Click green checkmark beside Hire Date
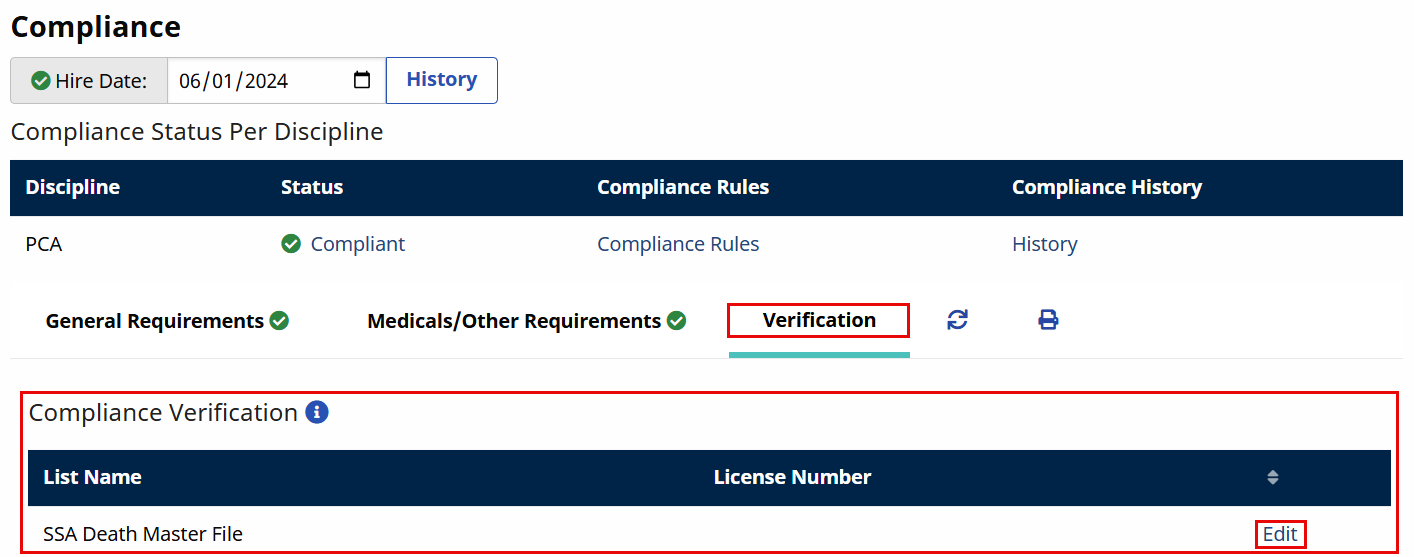The image size is (1414, 557). [41, 81]
